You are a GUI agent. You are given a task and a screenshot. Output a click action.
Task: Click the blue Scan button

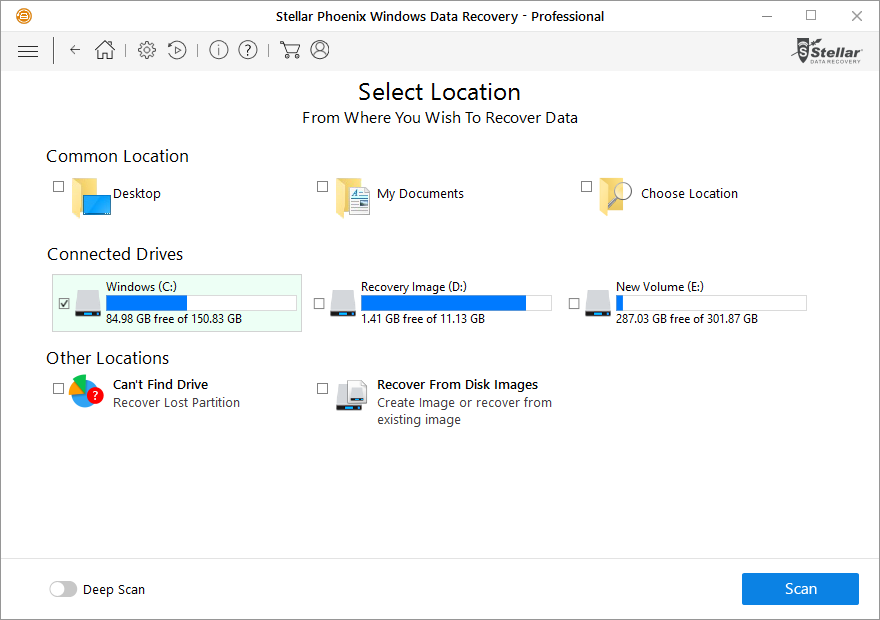(800, 589)
